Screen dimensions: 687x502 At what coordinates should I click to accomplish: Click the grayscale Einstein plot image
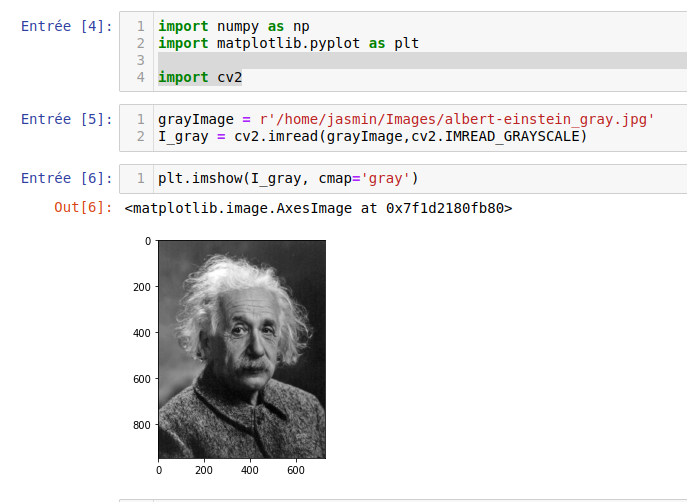(242, 349)
